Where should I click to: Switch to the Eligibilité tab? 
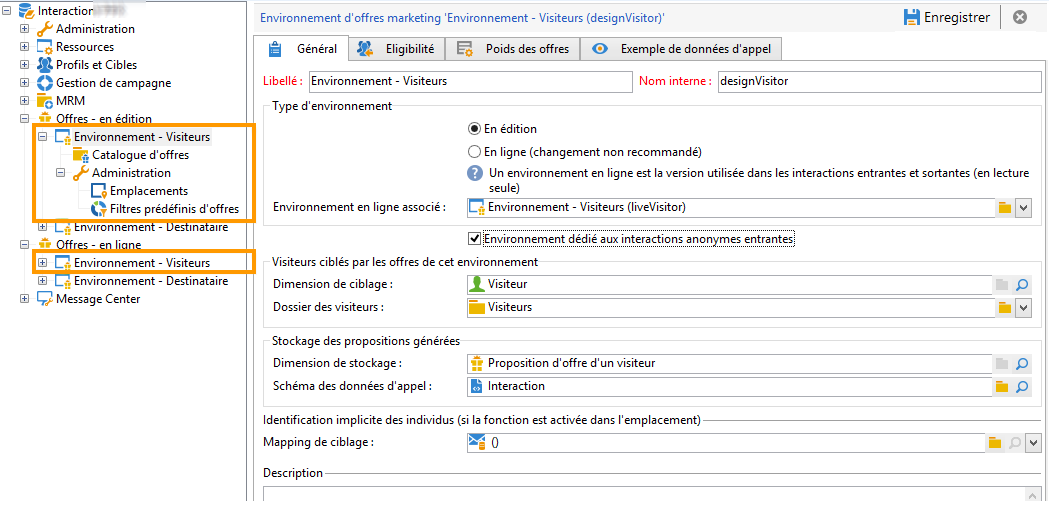point(398,49)
